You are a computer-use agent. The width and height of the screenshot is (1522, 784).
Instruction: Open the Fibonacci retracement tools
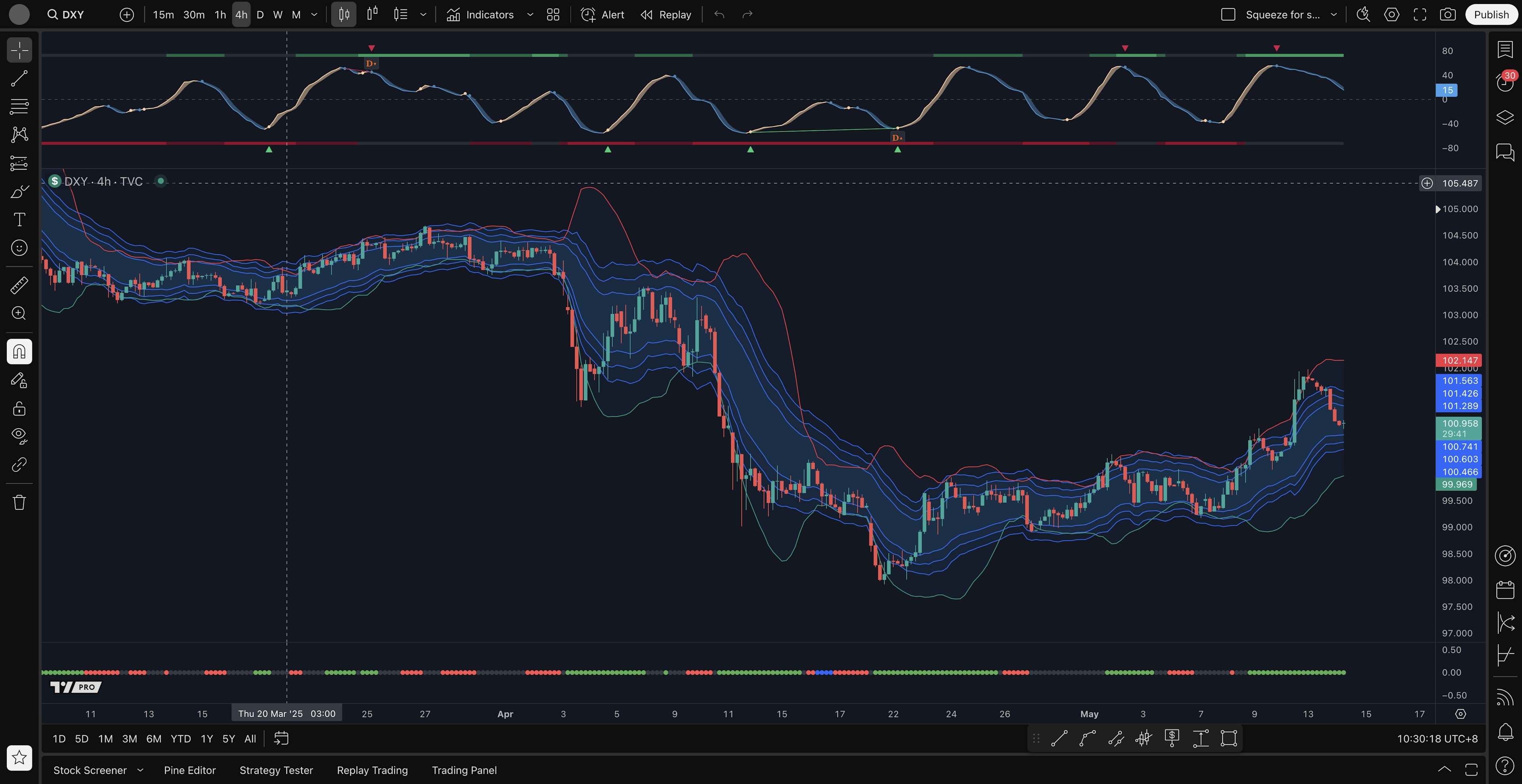(19, 107)
